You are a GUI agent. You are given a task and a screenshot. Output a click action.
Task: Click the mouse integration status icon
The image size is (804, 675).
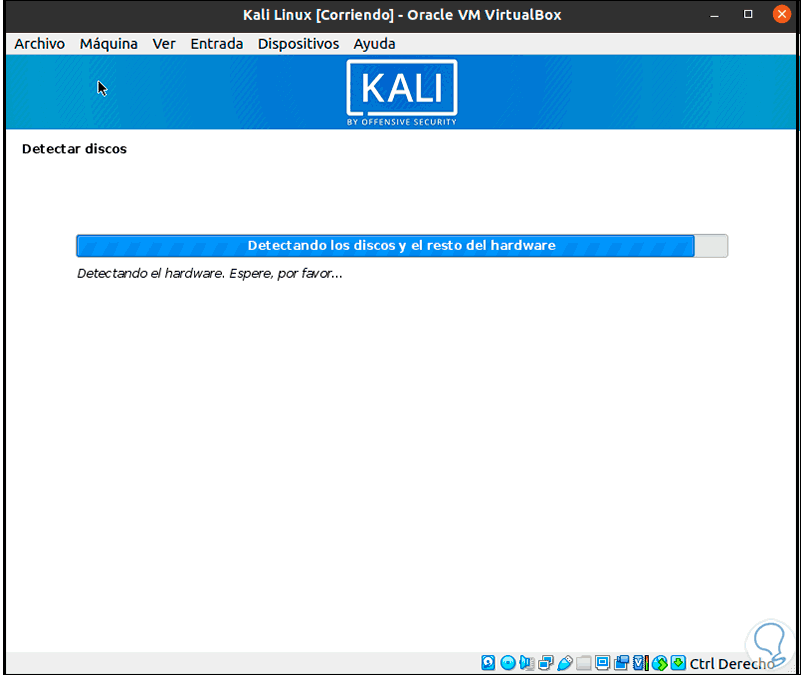[659, 663]
